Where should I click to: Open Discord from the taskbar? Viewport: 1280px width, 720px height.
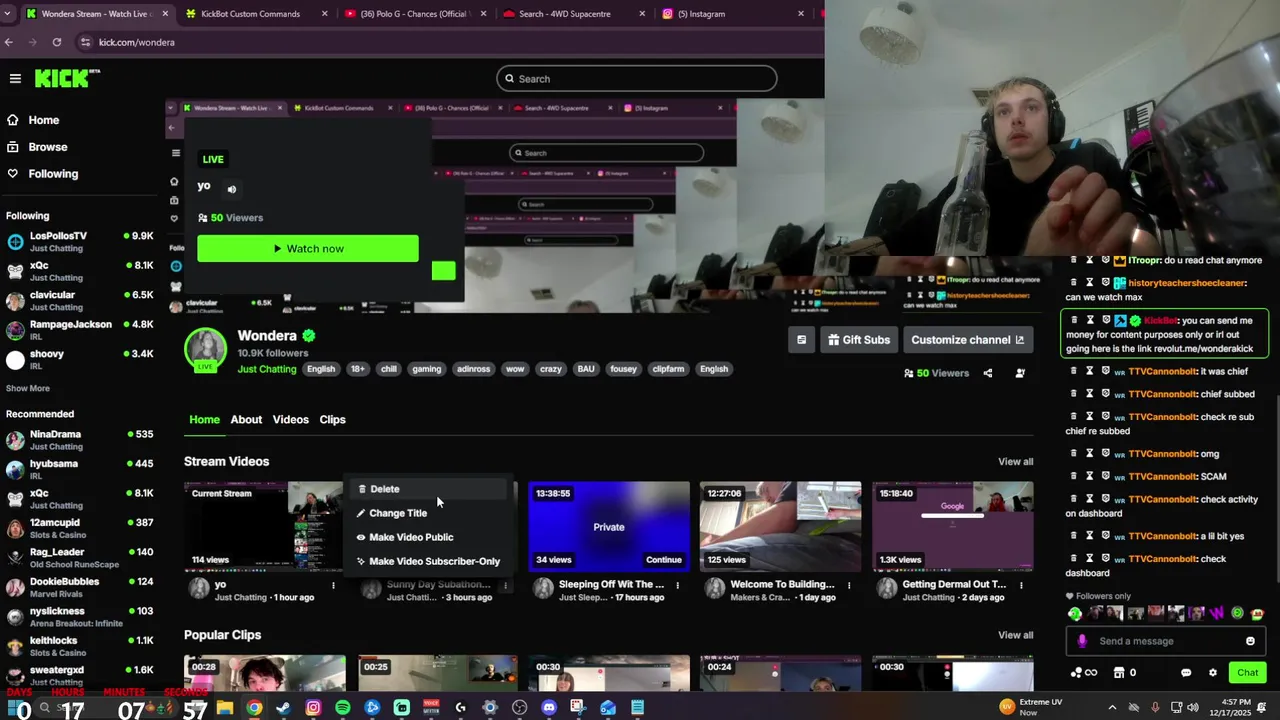[549, 708]
